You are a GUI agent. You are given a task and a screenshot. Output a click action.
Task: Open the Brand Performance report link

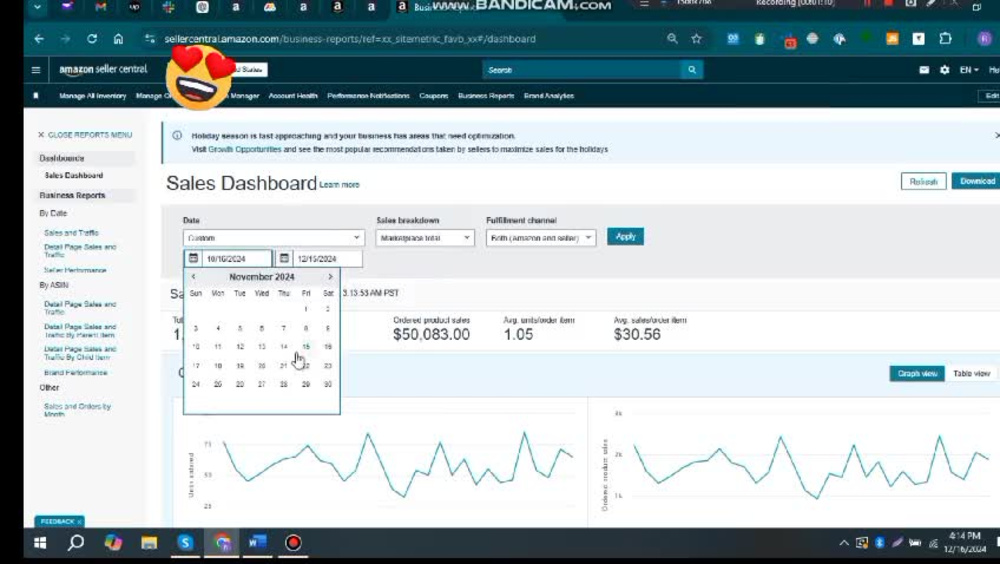[76, 372]
